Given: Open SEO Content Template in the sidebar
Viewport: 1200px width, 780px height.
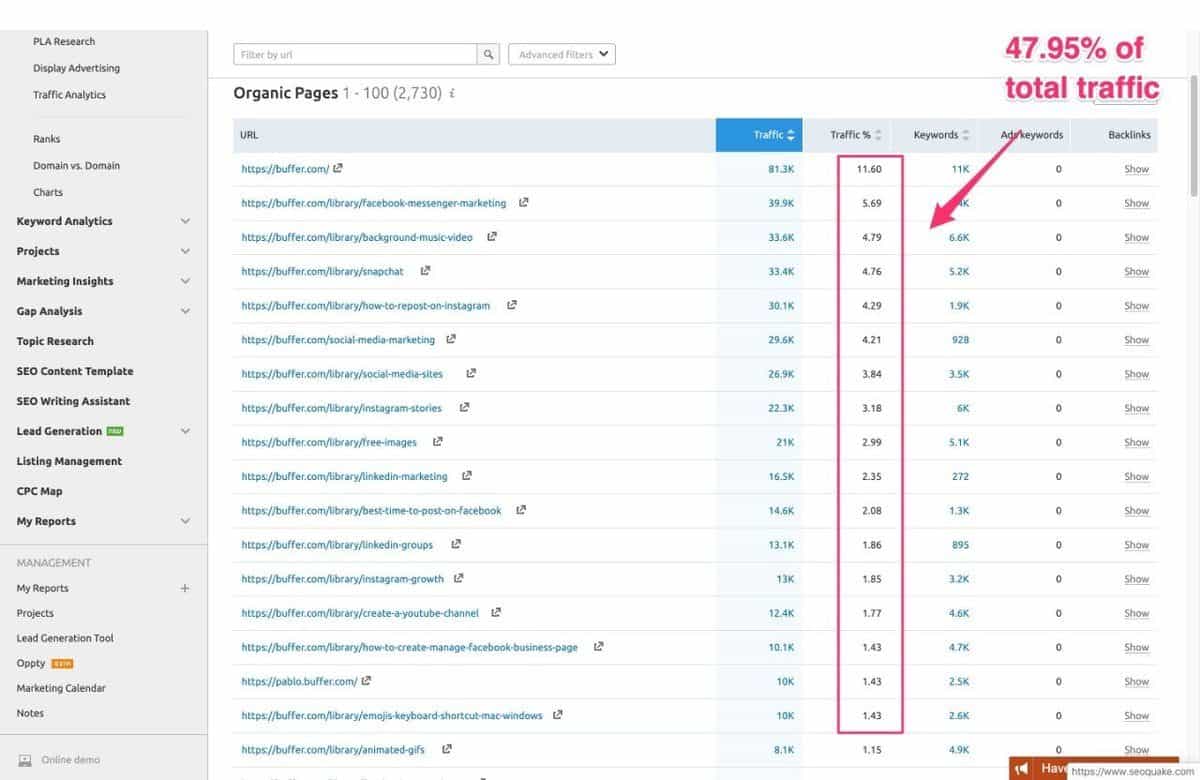Looking at the screenshot, I should (x=75, y=371).
